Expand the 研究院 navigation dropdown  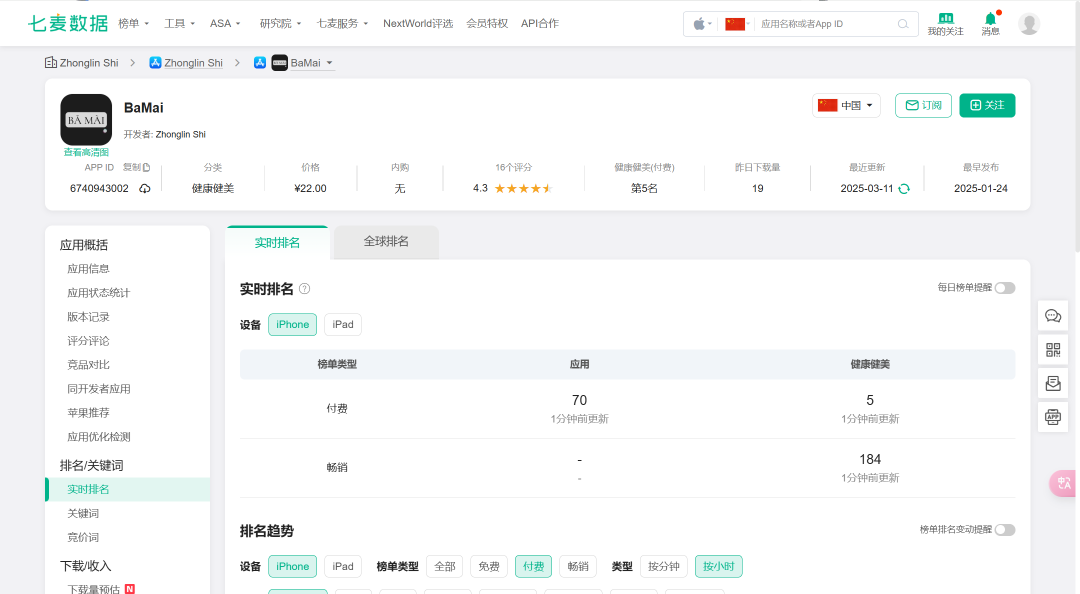click(x=280, y=23)
